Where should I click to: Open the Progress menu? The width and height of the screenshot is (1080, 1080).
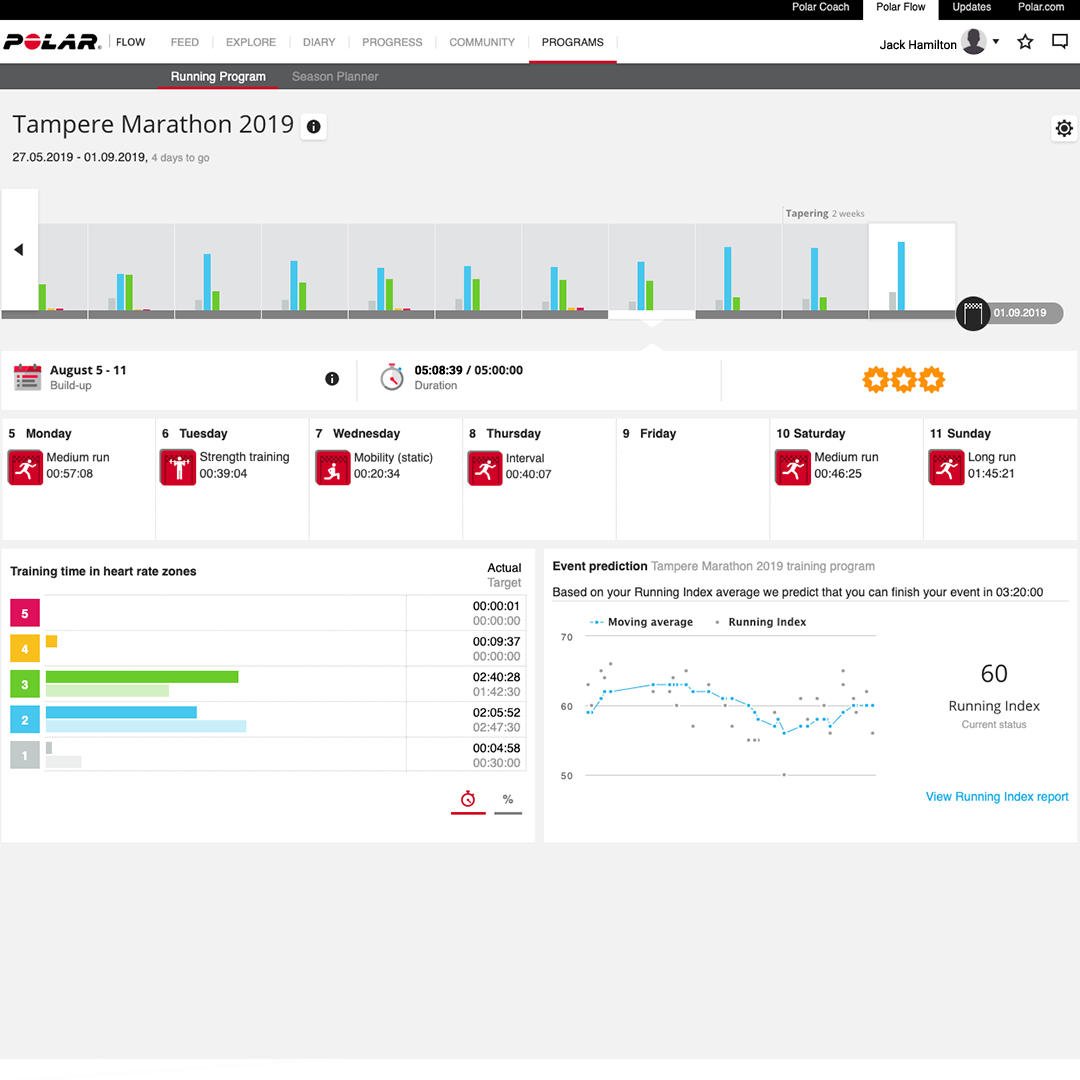point(392,42)
